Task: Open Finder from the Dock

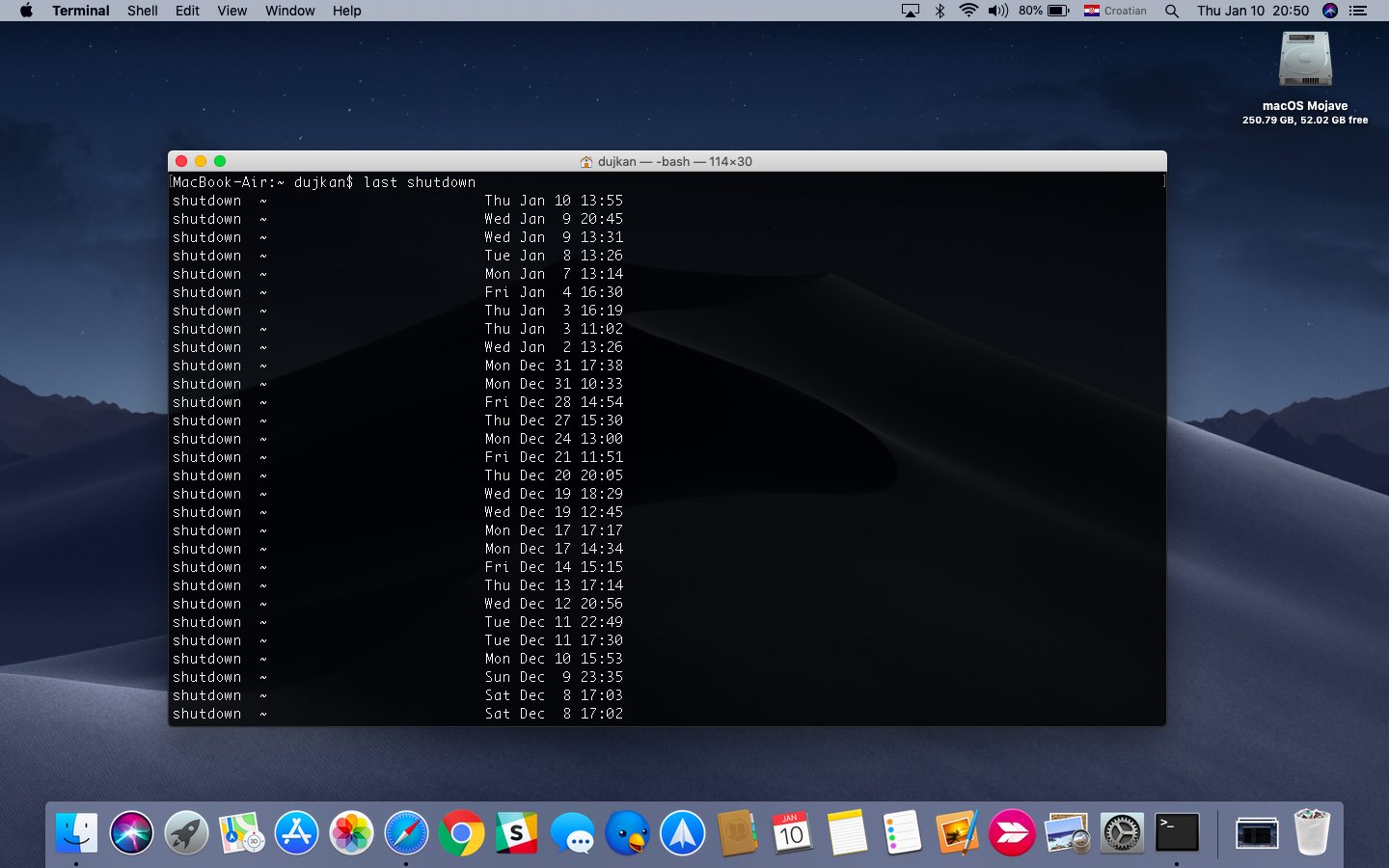Action: 76,832
